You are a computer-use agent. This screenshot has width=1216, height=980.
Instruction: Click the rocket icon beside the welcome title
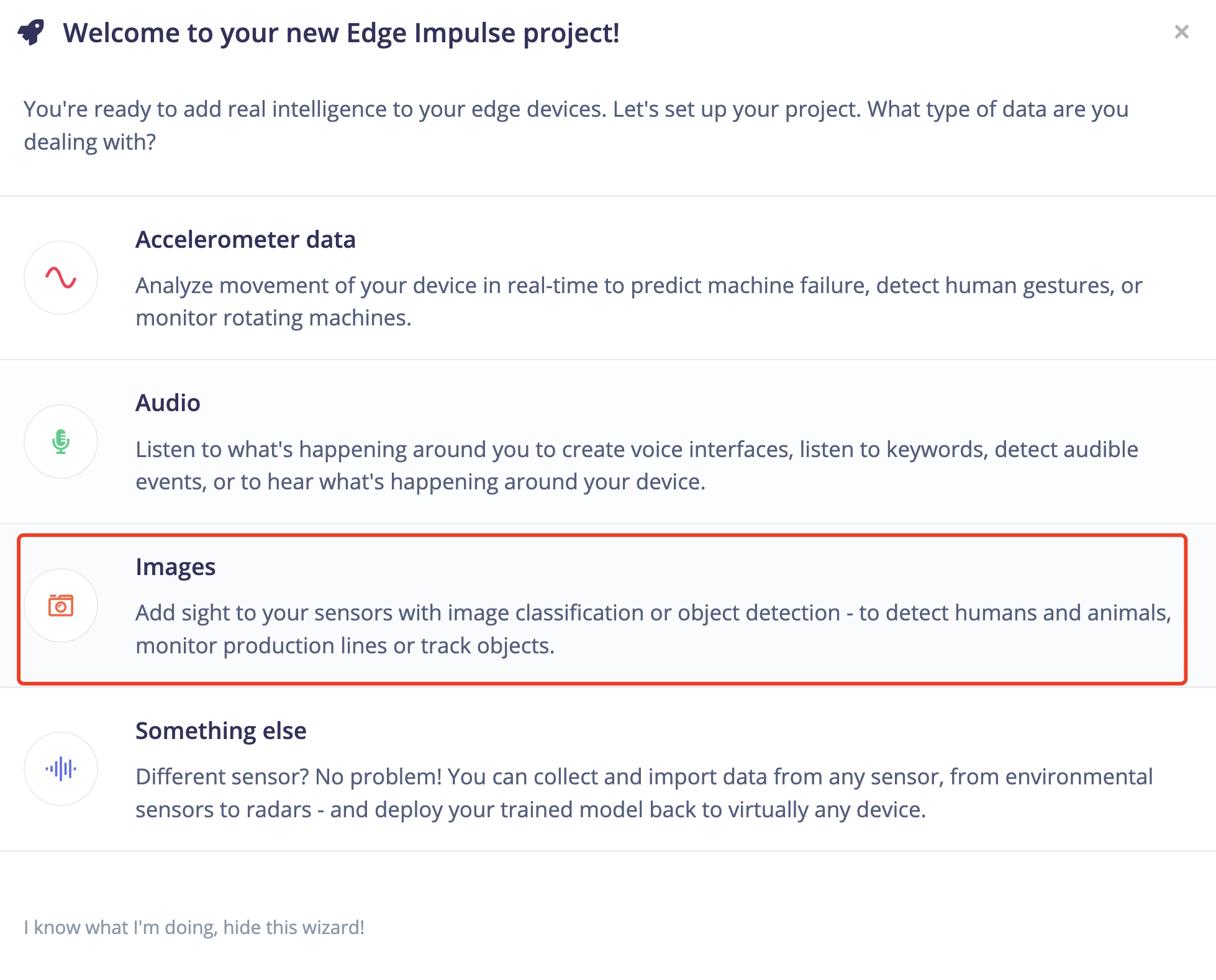32,32
